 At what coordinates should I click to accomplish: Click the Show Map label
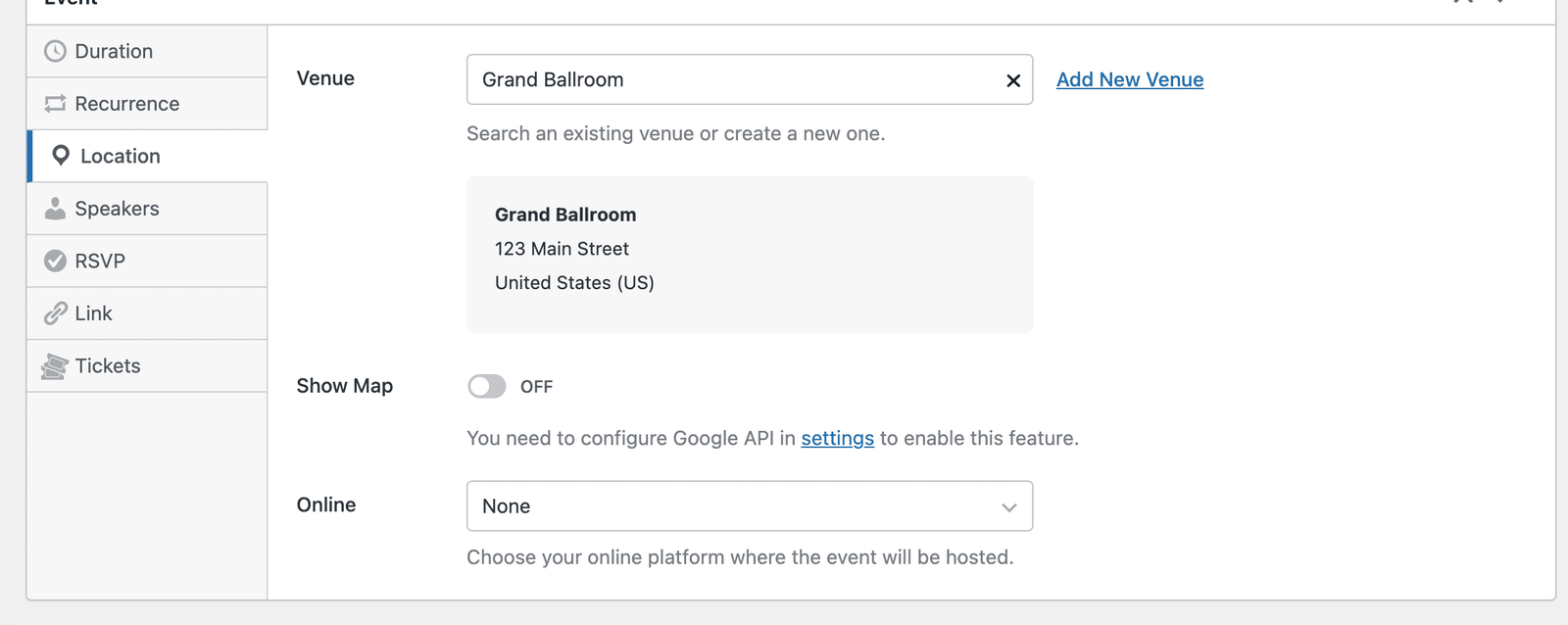point(345,386)
